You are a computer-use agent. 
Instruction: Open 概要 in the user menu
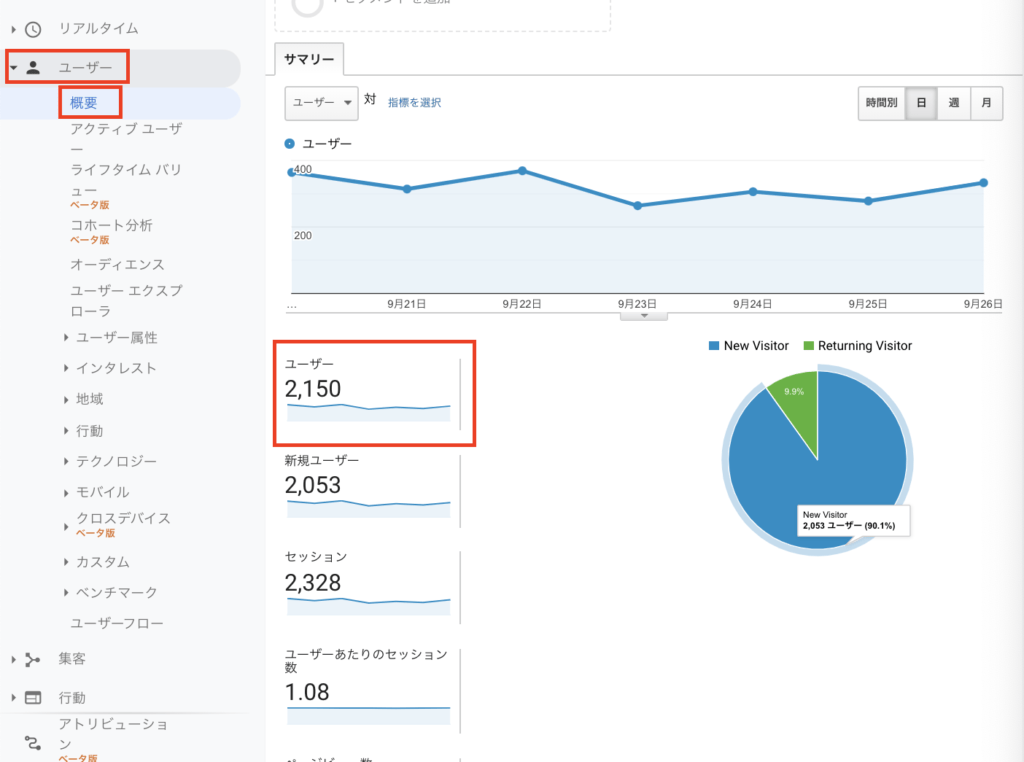pos(84,103)
